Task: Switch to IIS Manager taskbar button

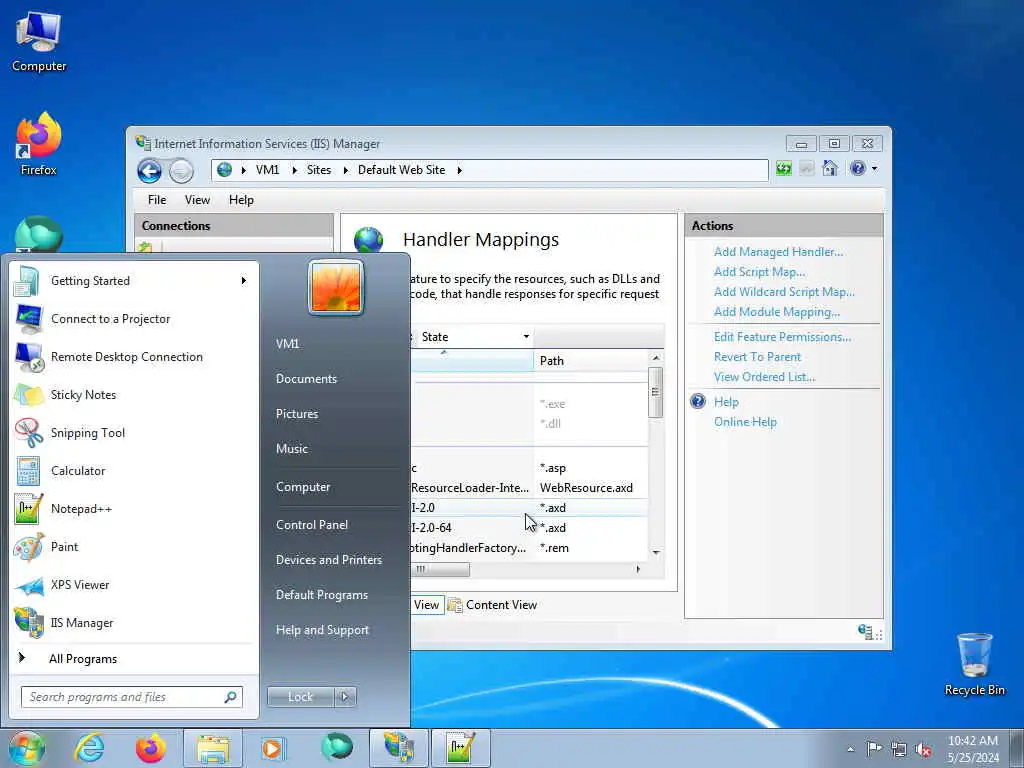Action: tap(398, 748)
